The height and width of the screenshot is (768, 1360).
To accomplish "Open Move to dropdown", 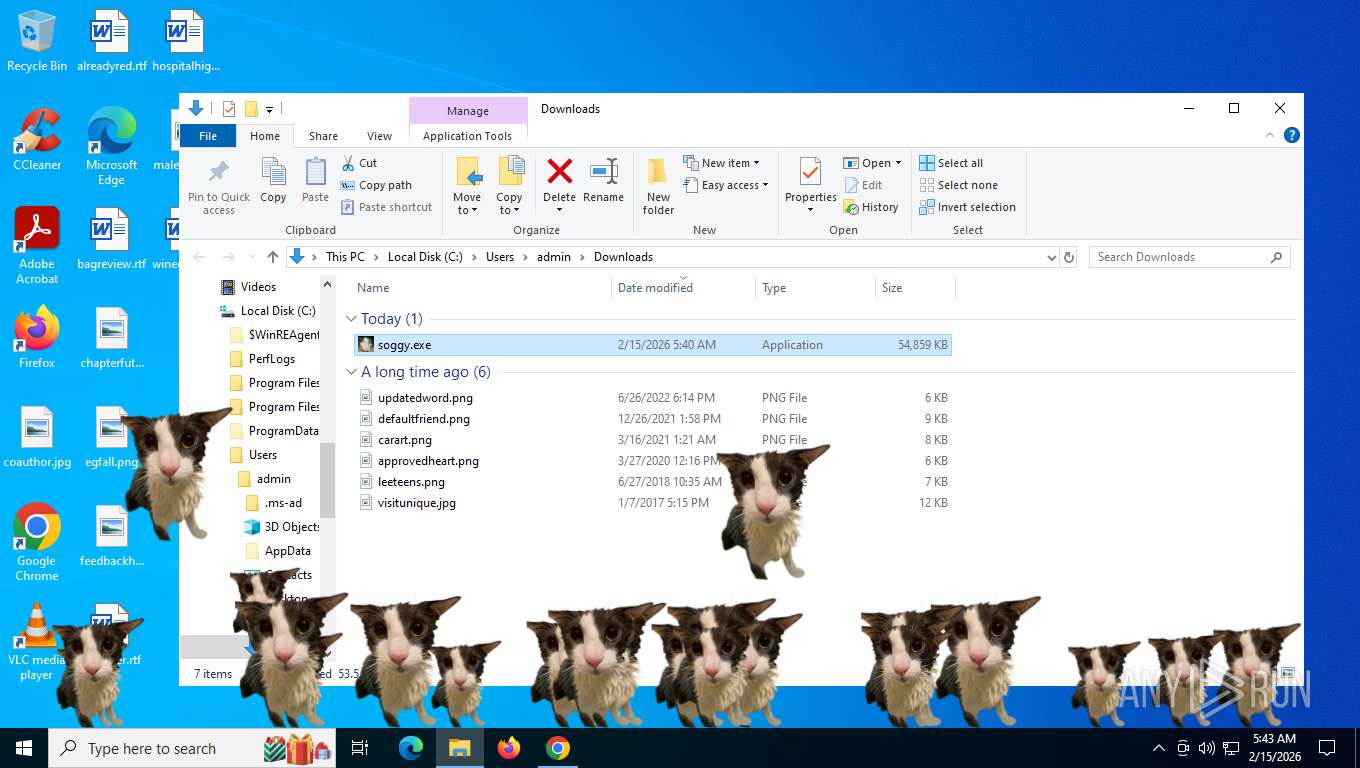I will point(467,204).
